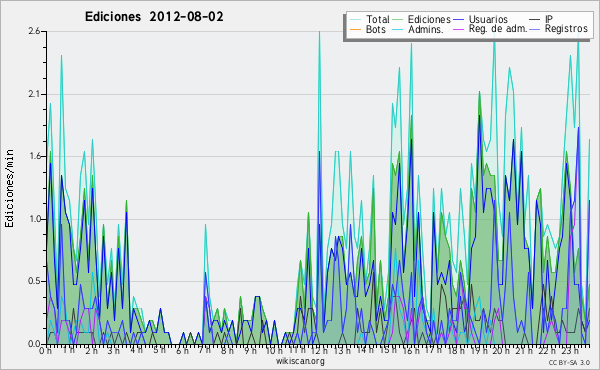
Task: Click the 23 h x-axis marker
Action: [570, 351]
